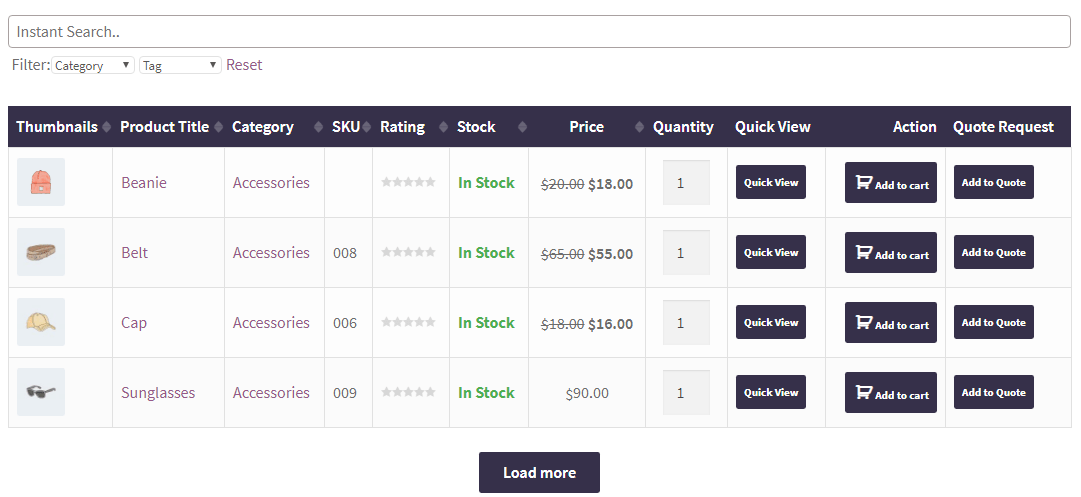1081x497 pixels.
Task: Click the Beanie product thumbnail
Action: (x=41, y=182)
